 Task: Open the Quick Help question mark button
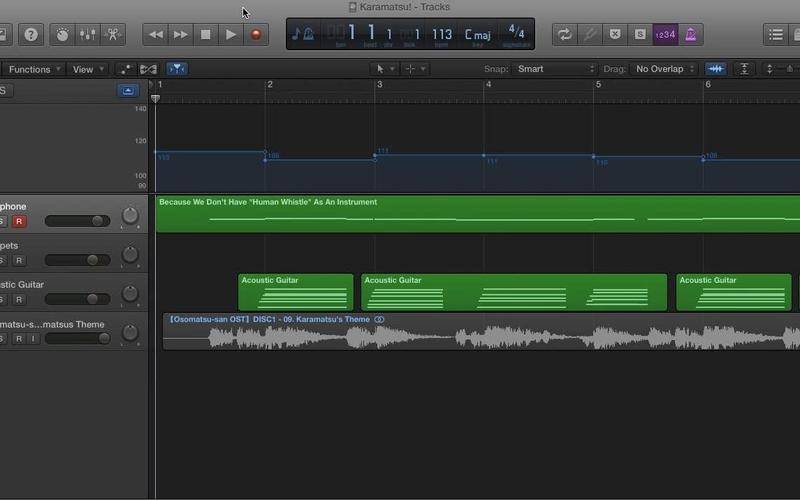31,34
